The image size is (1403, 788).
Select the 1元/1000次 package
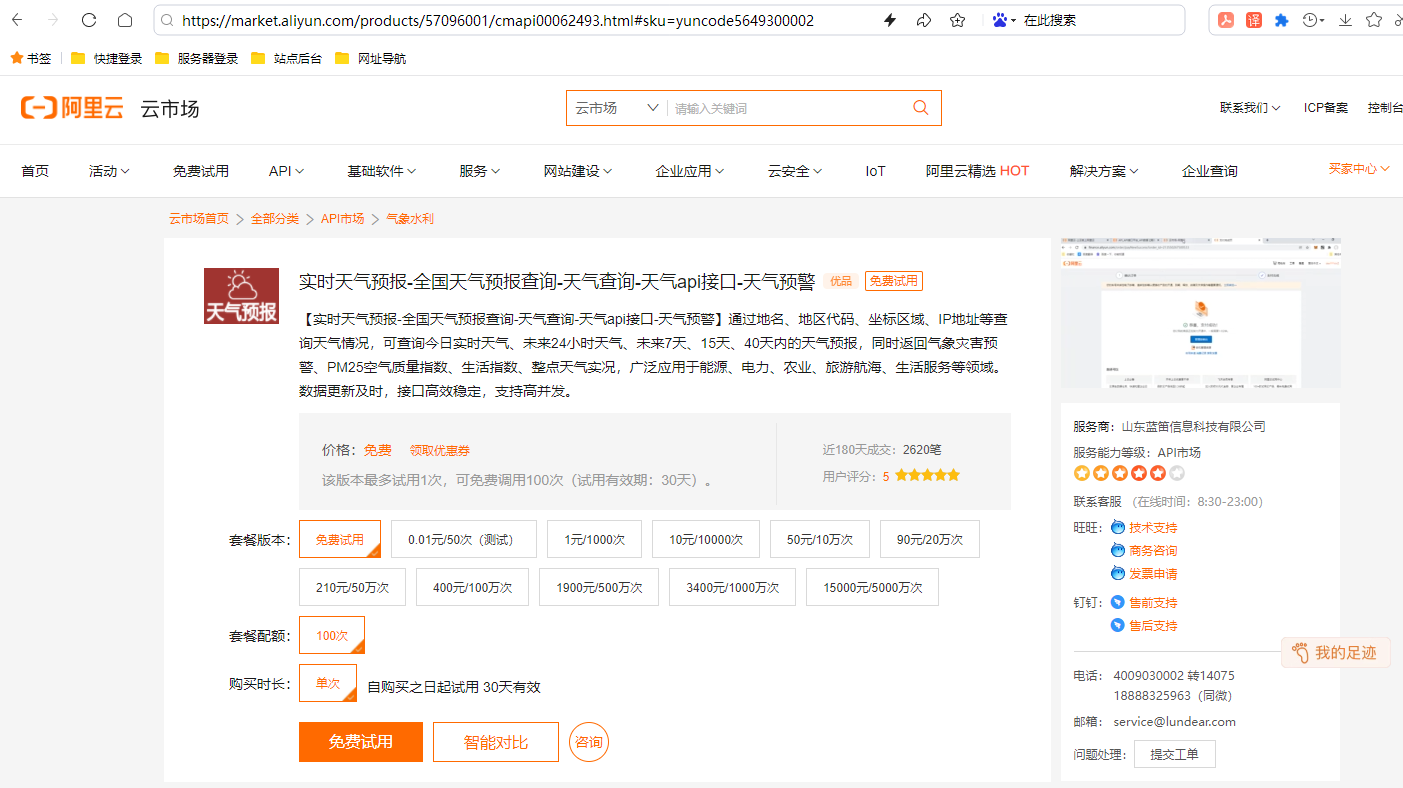594,539
